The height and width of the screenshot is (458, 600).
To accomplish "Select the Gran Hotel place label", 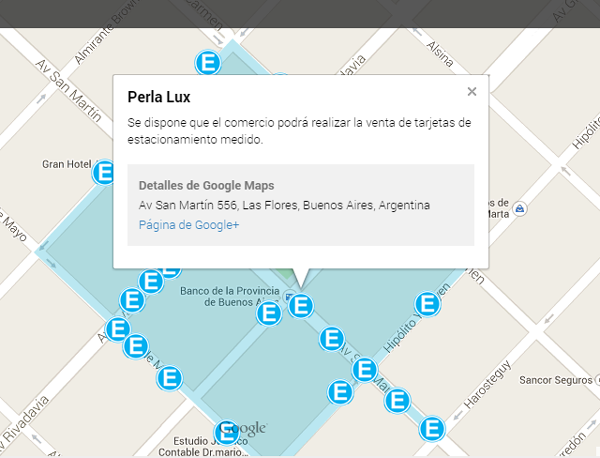I will tap(67, 164).
